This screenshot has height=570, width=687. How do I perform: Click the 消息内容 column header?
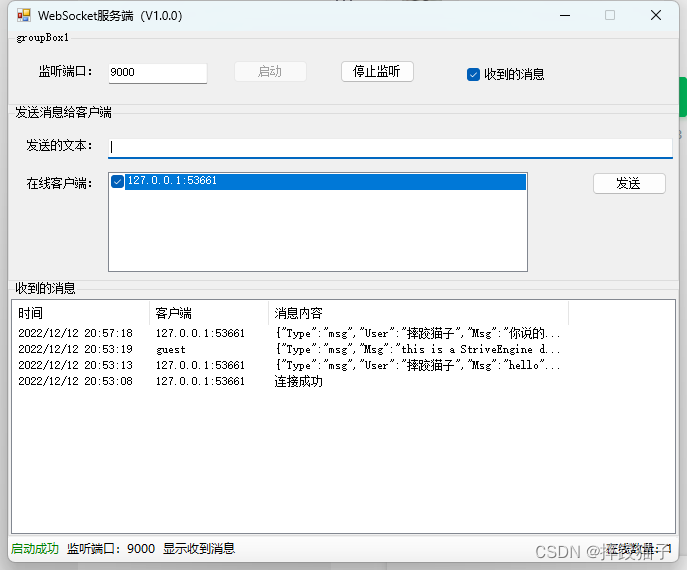click(x=418, y=313)
